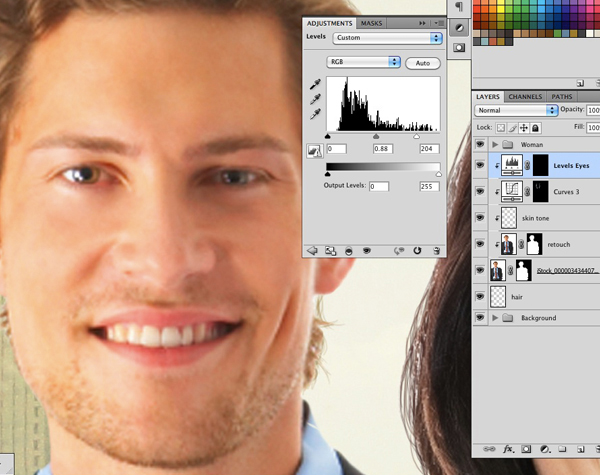
Task: Reset Levels adjustment to defaults
Action: pos(415,250)
